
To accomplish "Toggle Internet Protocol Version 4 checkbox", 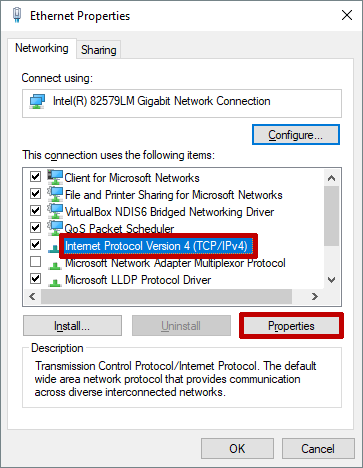I will [35, 244].
